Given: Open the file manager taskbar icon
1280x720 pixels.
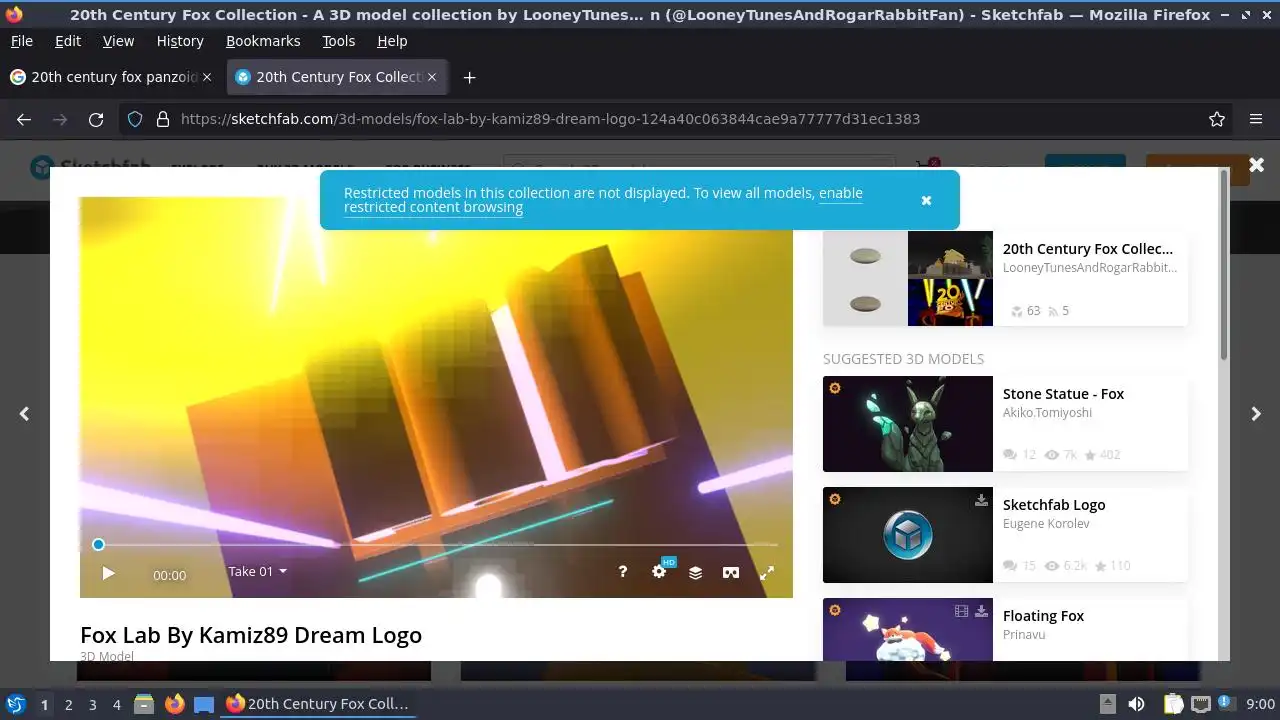Looking at the screenshot, I should 144,704.
